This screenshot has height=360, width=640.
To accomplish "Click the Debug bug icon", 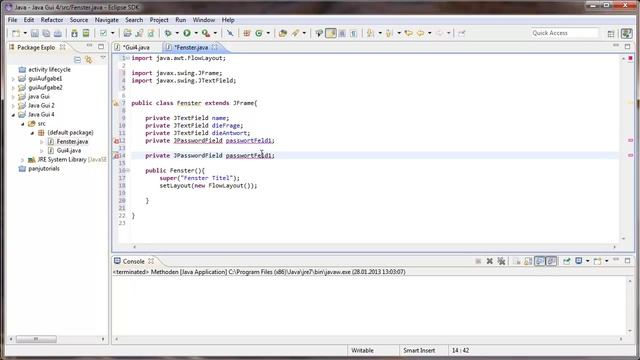I will coord(168,33).
